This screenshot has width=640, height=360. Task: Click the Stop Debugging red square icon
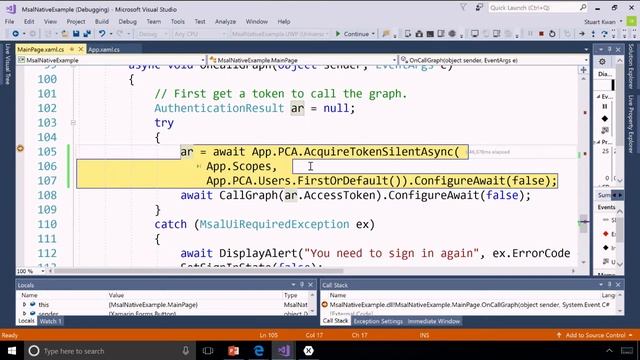[x=541, y=34]
